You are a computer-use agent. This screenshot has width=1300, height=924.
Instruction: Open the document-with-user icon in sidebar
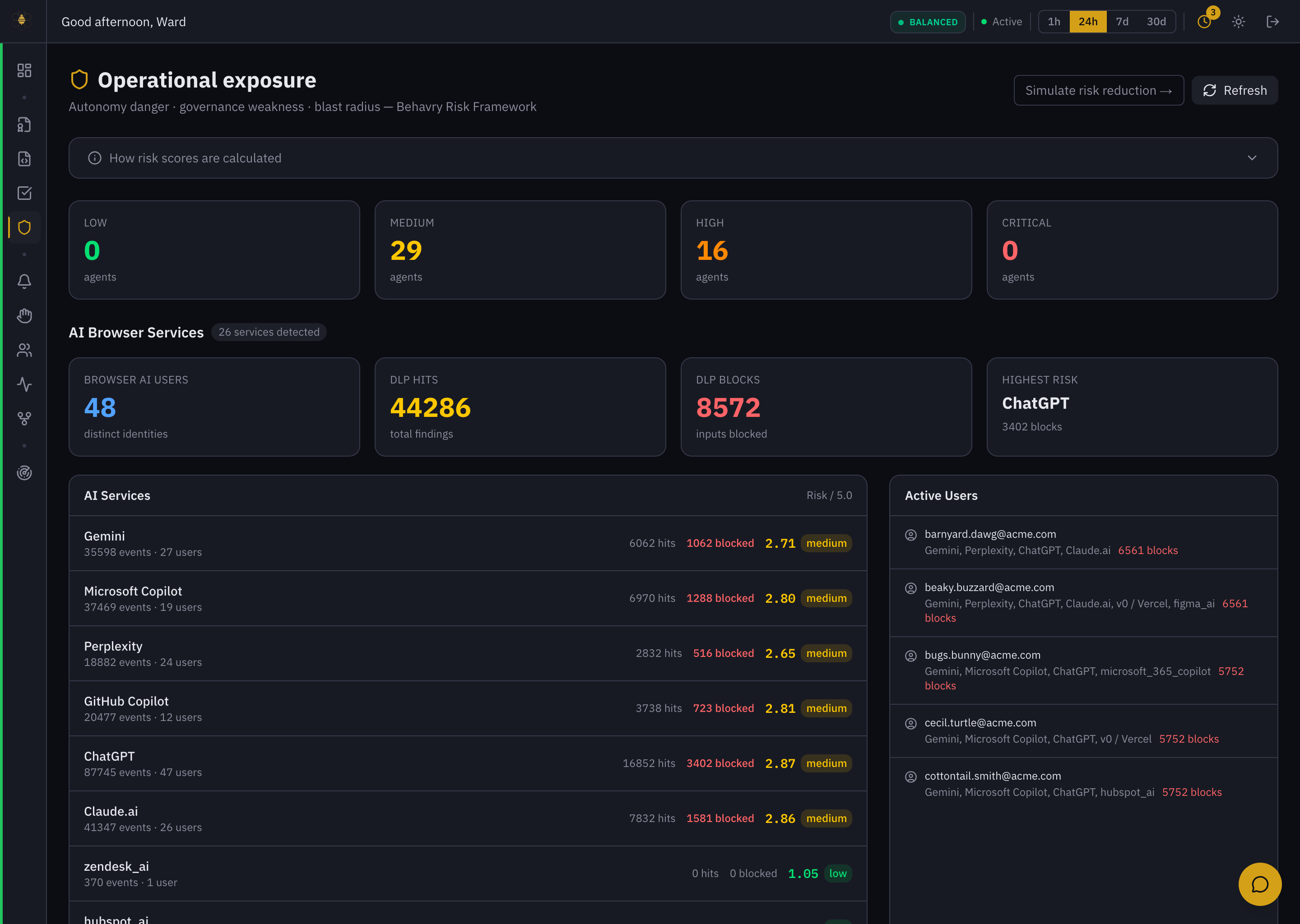tap(24, 125)
